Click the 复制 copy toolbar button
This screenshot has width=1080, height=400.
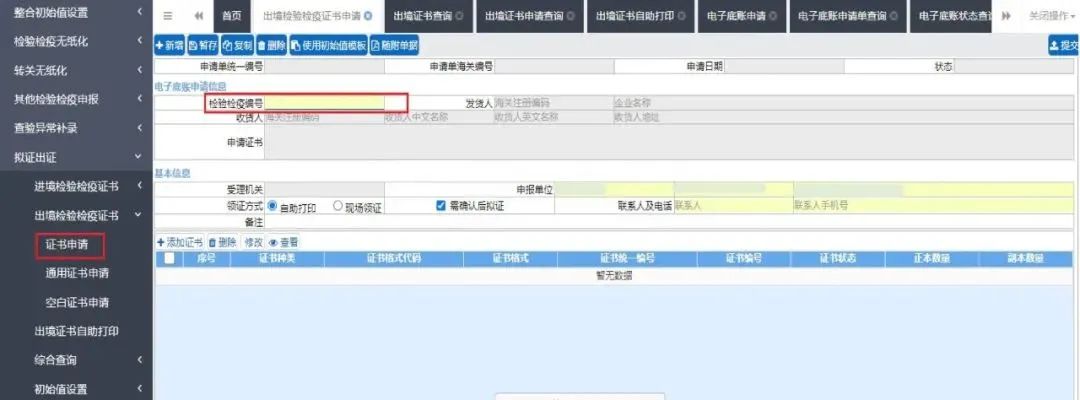click(x=238, y=45)
